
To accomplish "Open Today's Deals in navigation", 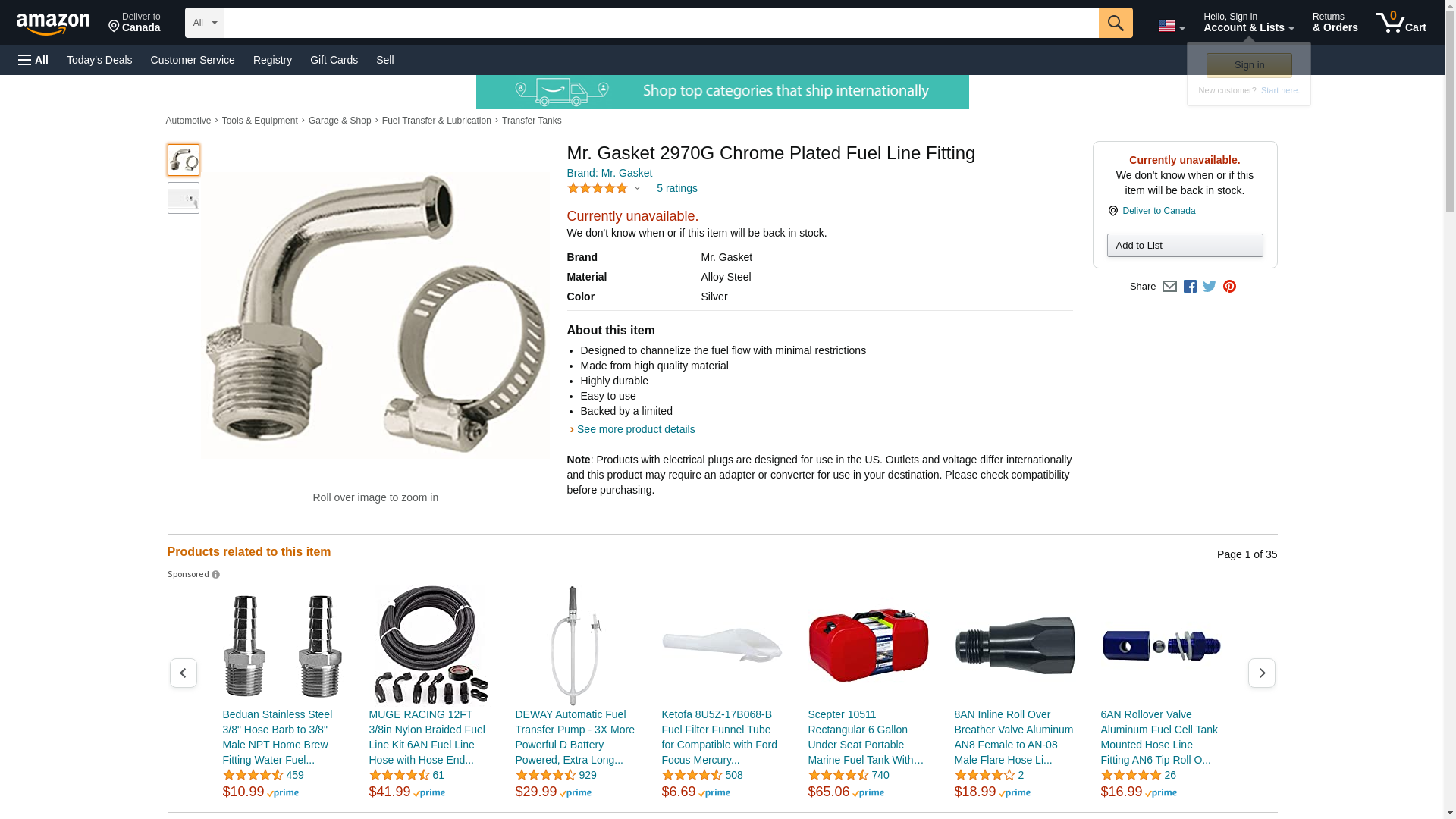I will (x=99, y=60).
